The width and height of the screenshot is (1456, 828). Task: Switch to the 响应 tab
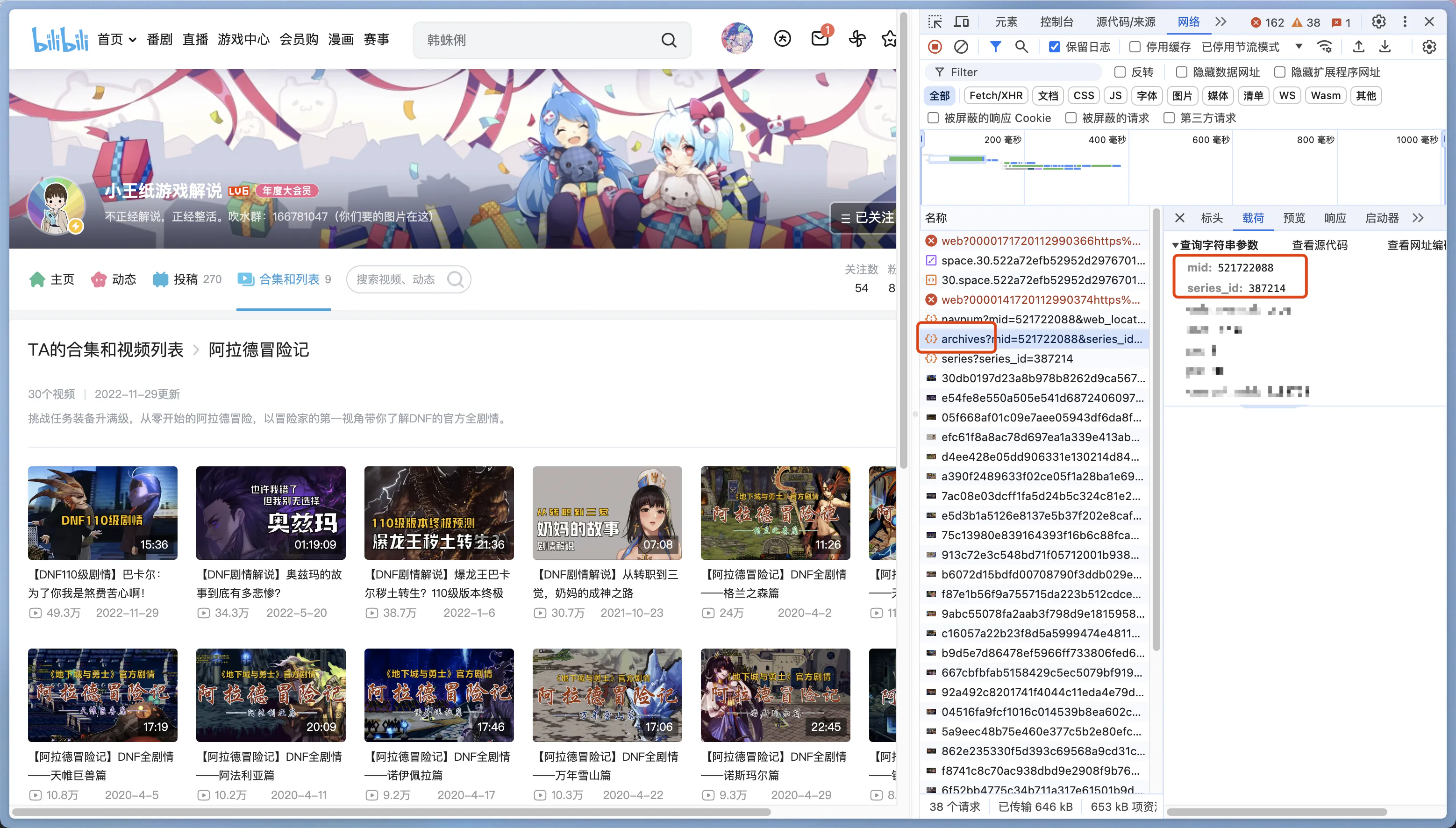[x=1335, y=218]
